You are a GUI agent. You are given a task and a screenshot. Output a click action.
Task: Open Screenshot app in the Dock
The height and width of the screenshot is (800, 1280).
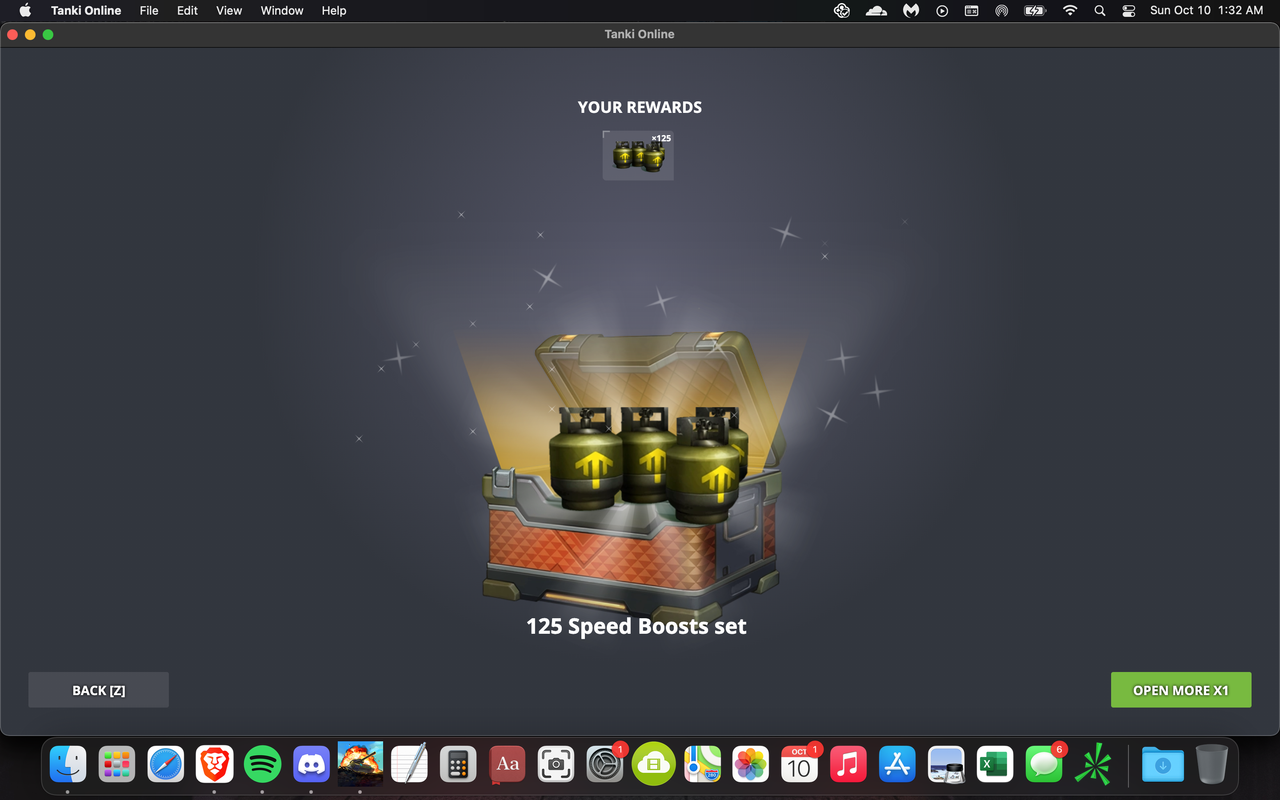click(556, 765)
